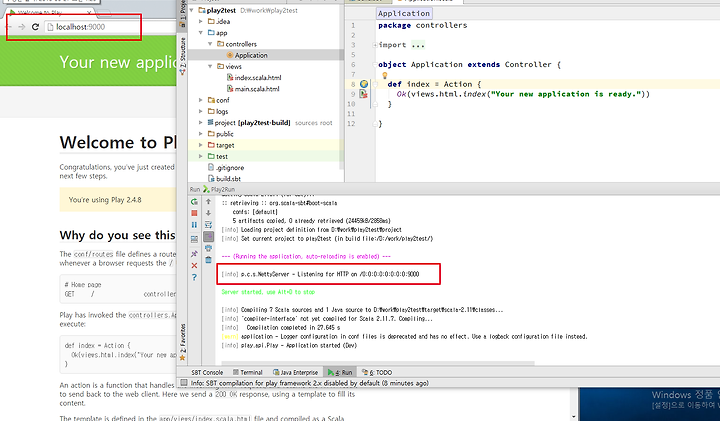The height and width of the screenshot is (421, 720).
Task: Click the template gutter icon at line 9
Action: [364, 94]
